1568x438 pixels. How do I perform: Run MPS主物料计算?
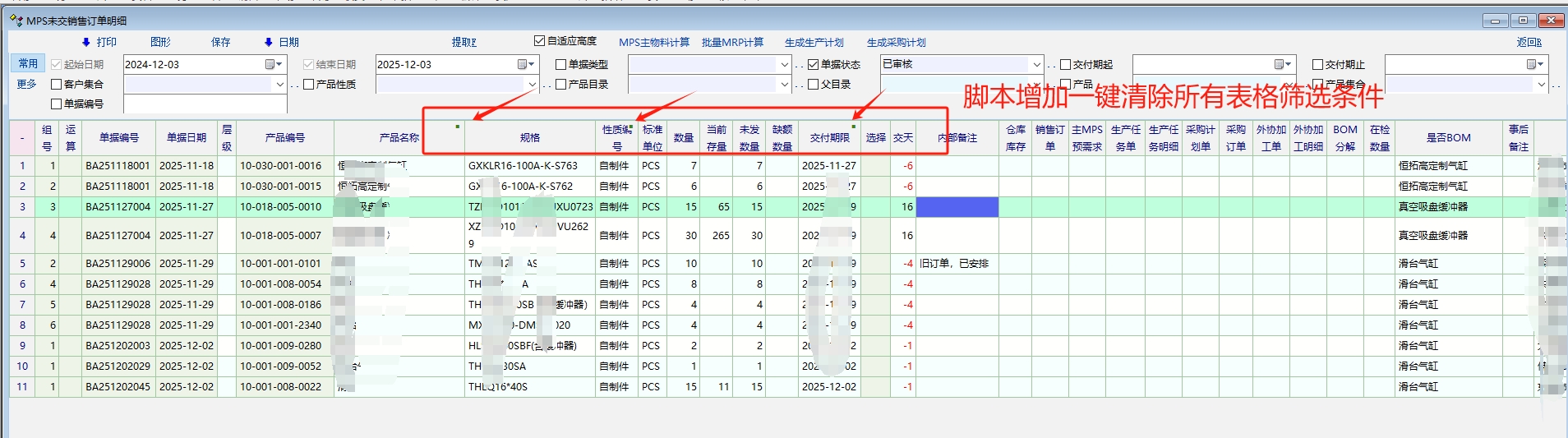click(x=654, y=42)
